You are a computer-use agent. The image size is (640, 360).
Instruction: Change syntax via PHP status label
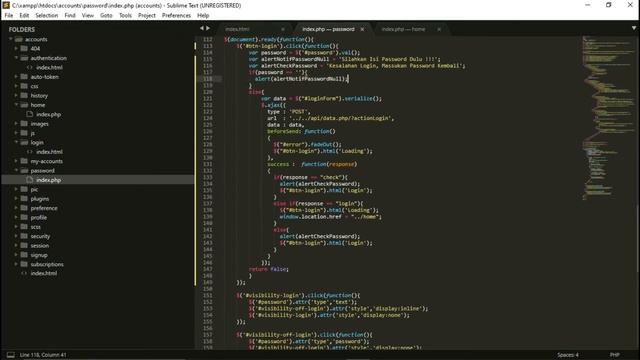[615, 355]
